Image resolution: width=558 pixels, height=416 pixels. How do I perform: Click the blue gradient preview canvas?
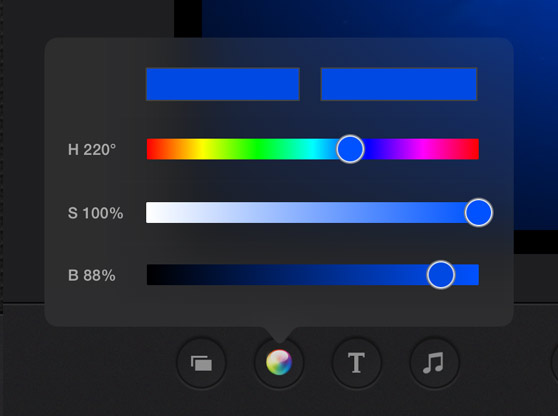click(380, 19)
